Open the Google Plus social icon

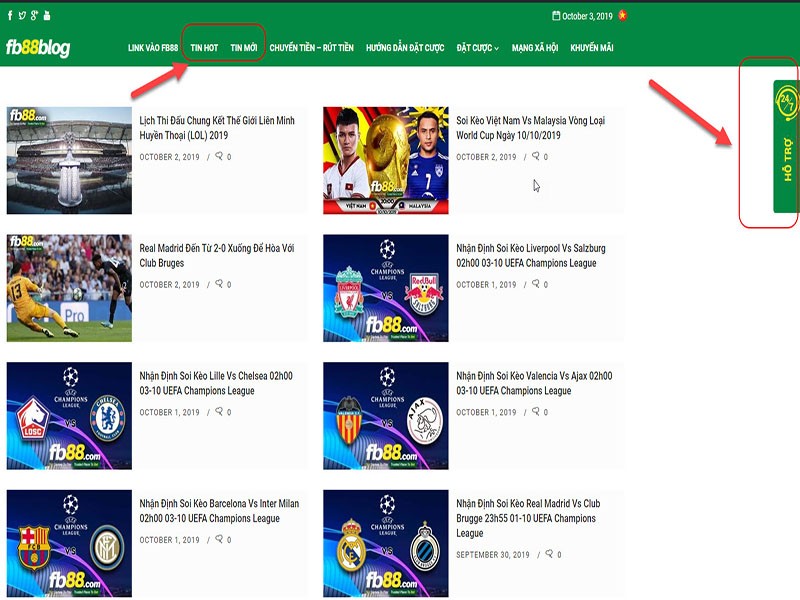pos(34,15)
